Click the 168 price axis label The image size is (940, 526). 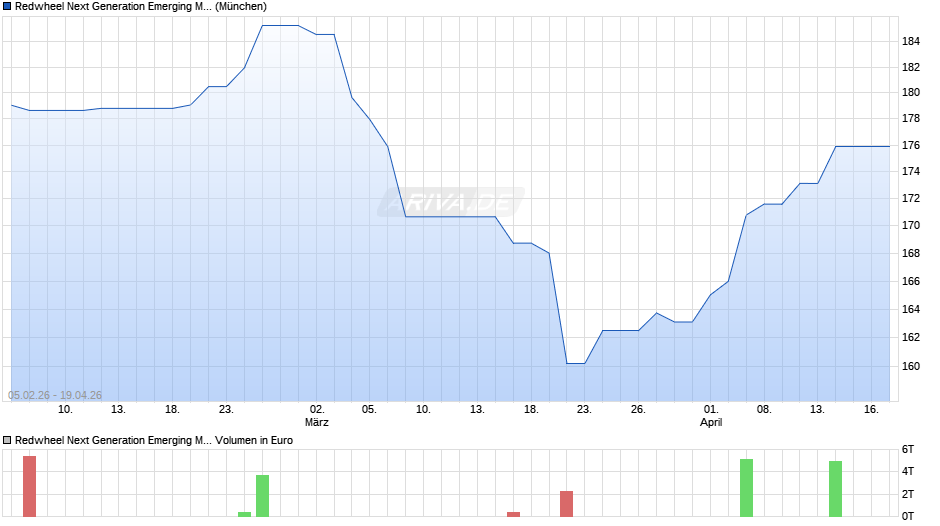[x=911, y=253]
